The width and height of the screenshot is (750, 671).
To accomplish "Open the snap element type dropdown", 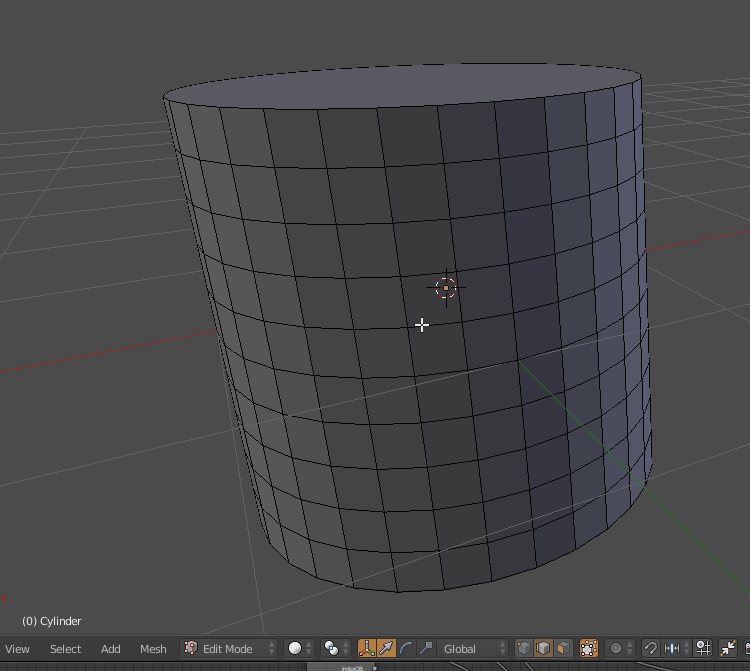I will (676, 649).
